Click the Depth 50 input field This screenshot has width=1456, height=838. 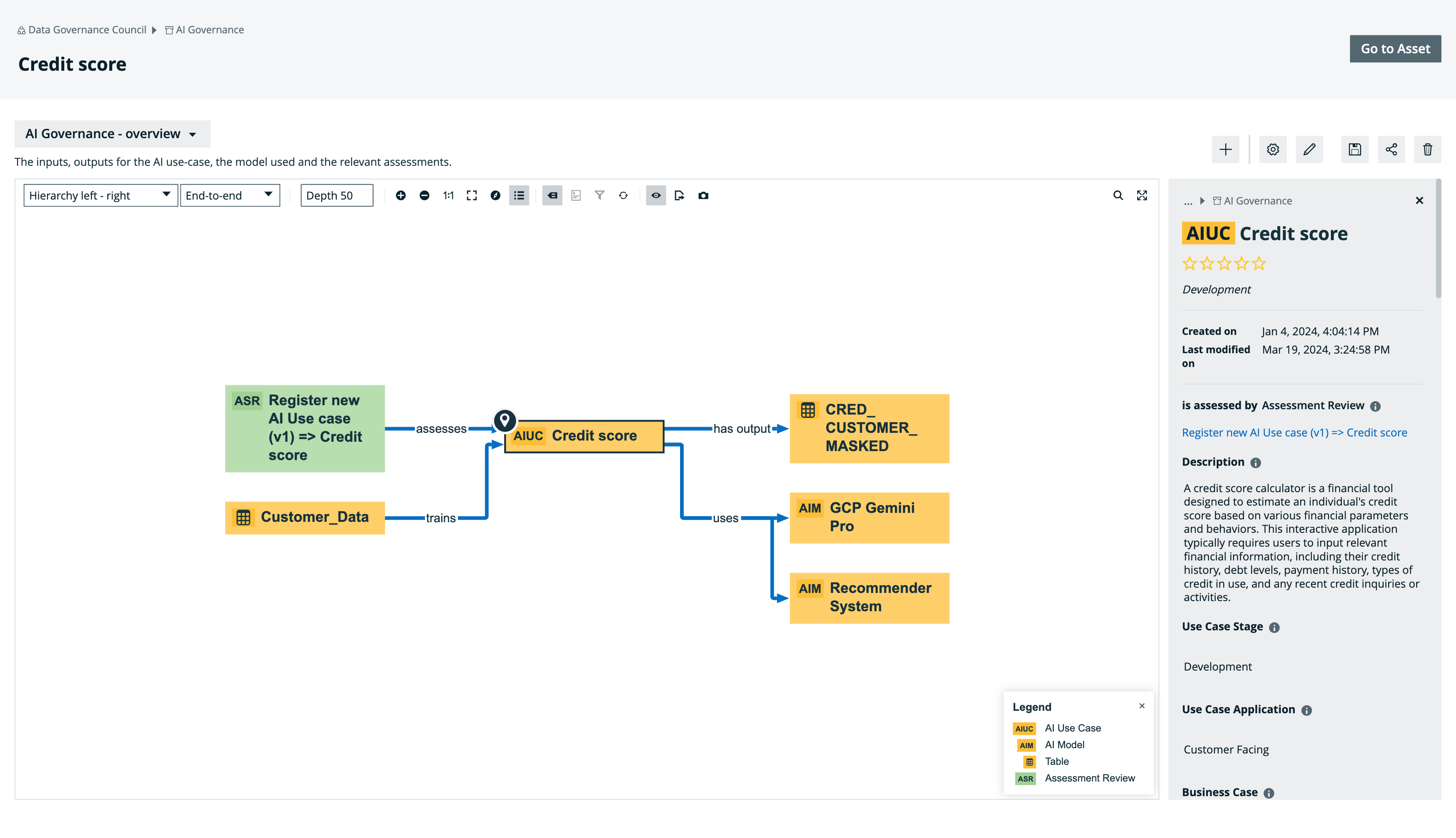[336, 196]
